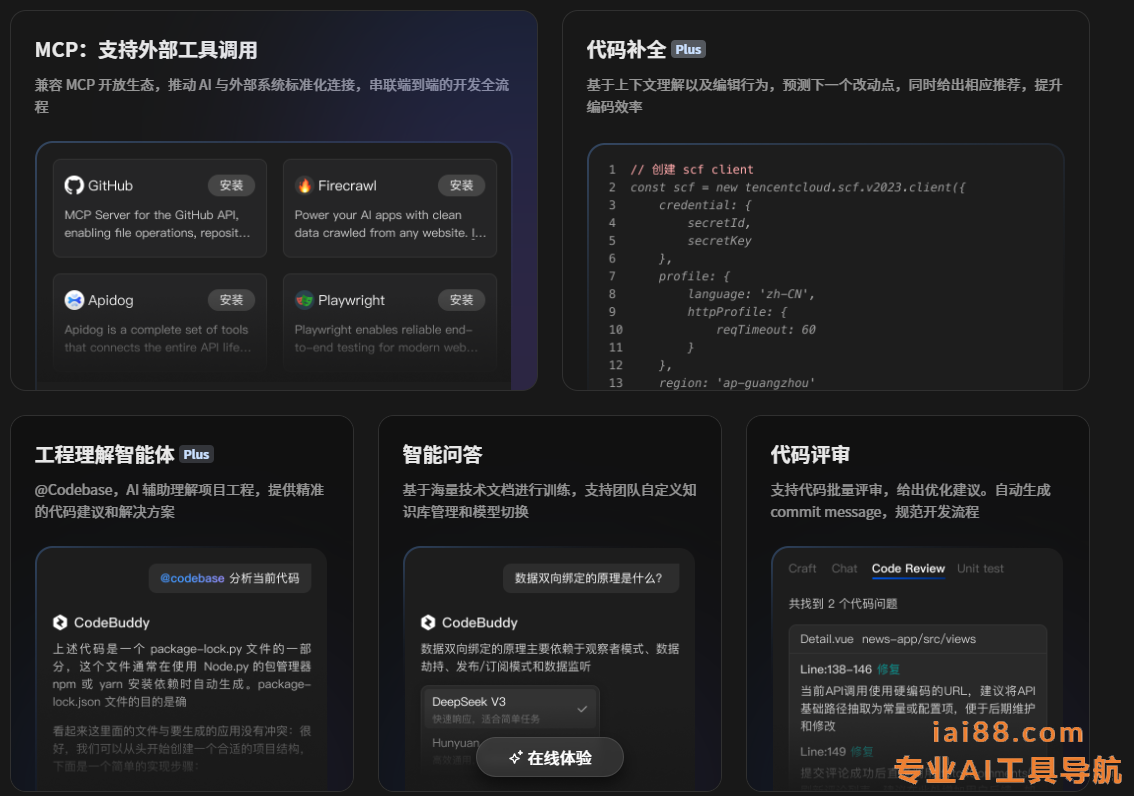Viewport: 1134px width, 796px height.
Task: Select the DeepSeek V3 model option
Action: [x=510, y=709]
